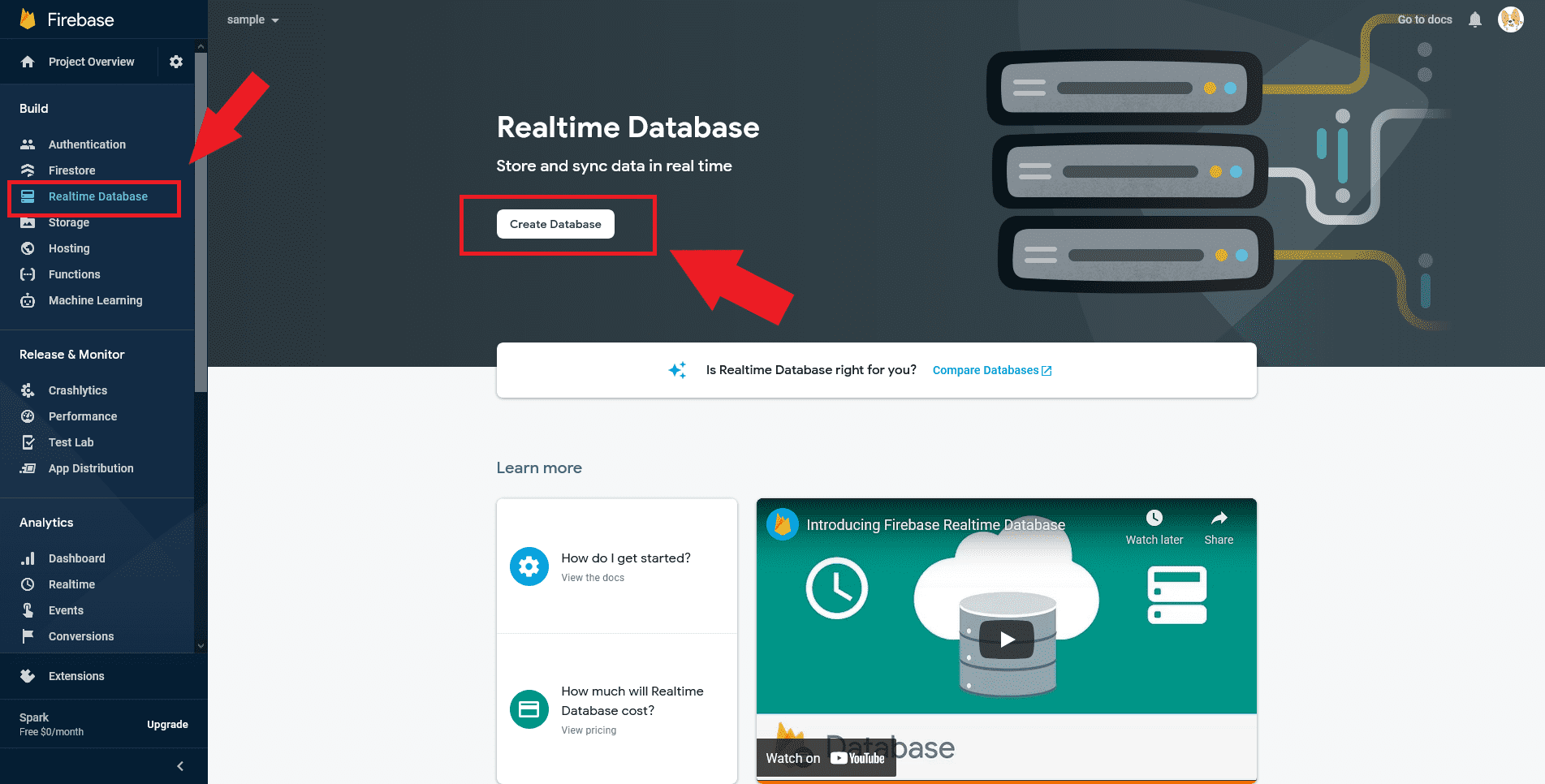Click the notifications bell icon
The height and width of the screenshot is (784, 1545).
[1474, 19]
